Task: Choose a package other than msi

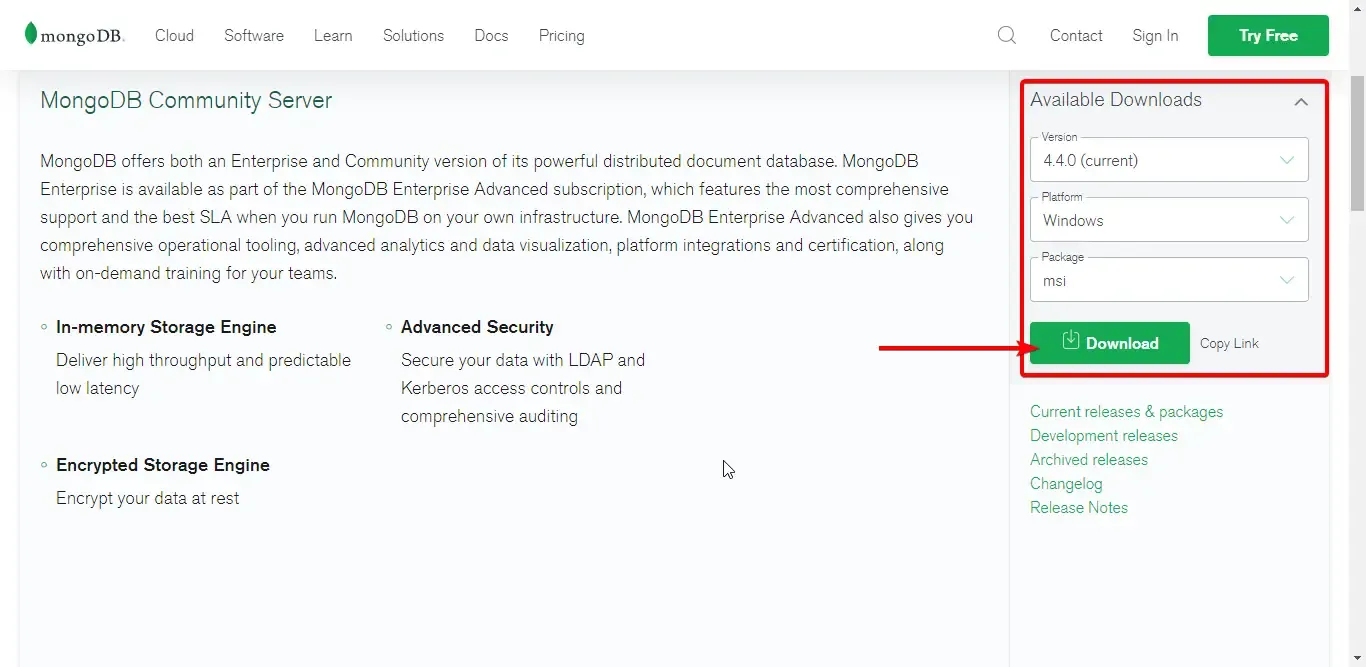Action: tap(1169, 280)
